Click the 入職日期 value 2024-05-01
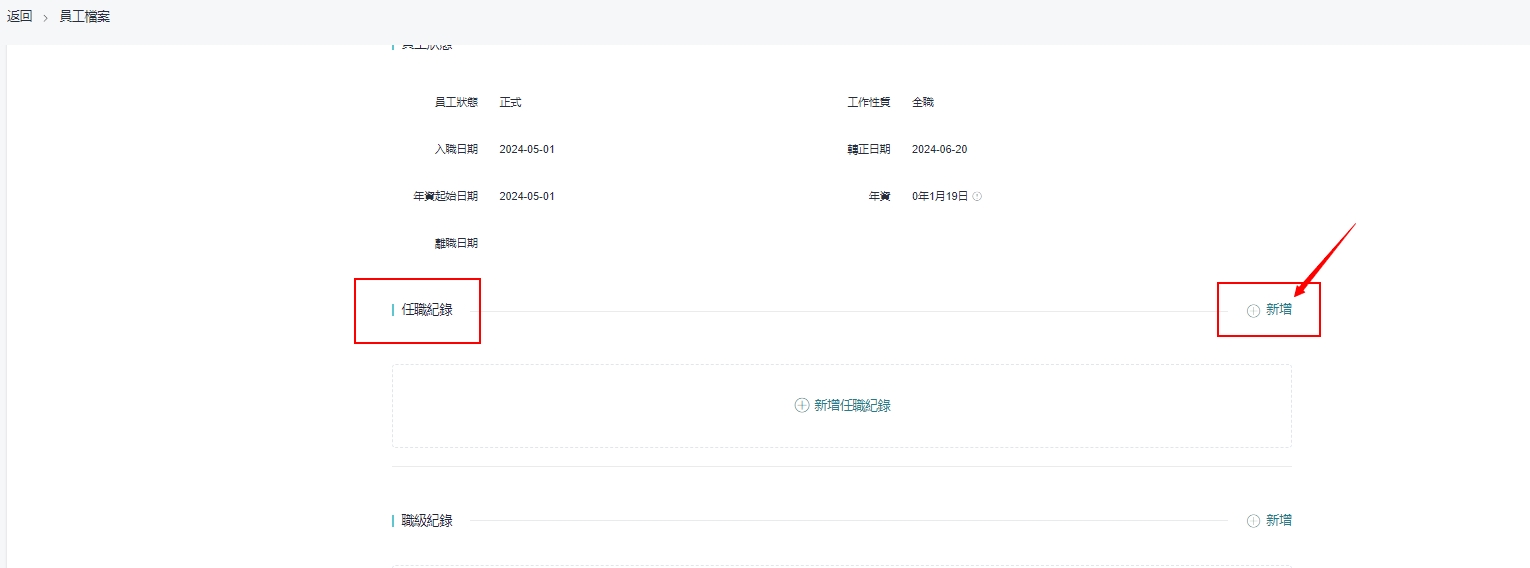Image resolution: width=1530 pixels, height=568 pixels. tap(527, 149)
